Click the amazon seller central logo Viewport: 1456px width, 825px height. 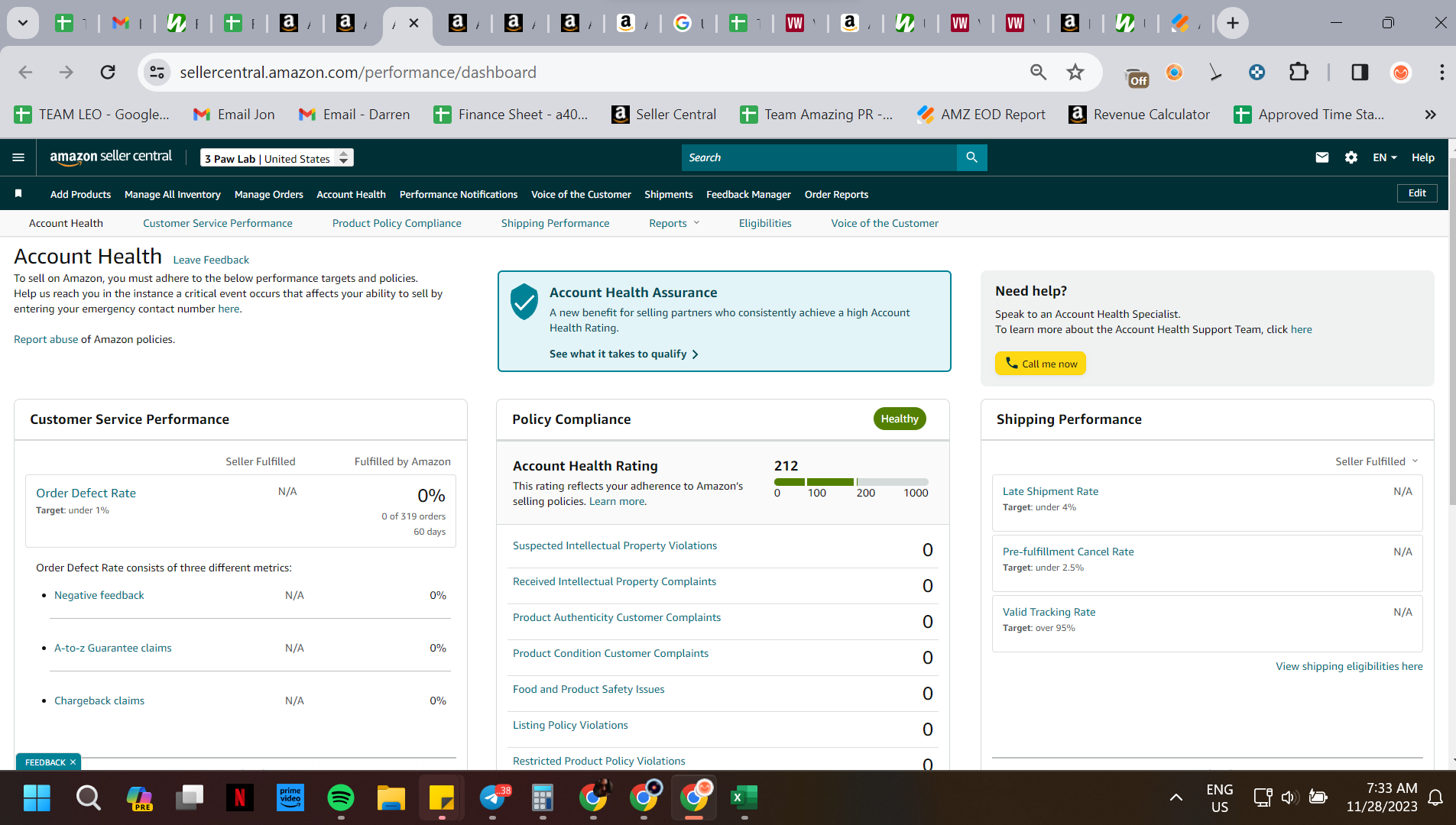pyautogui.click(x=111, y=157)
